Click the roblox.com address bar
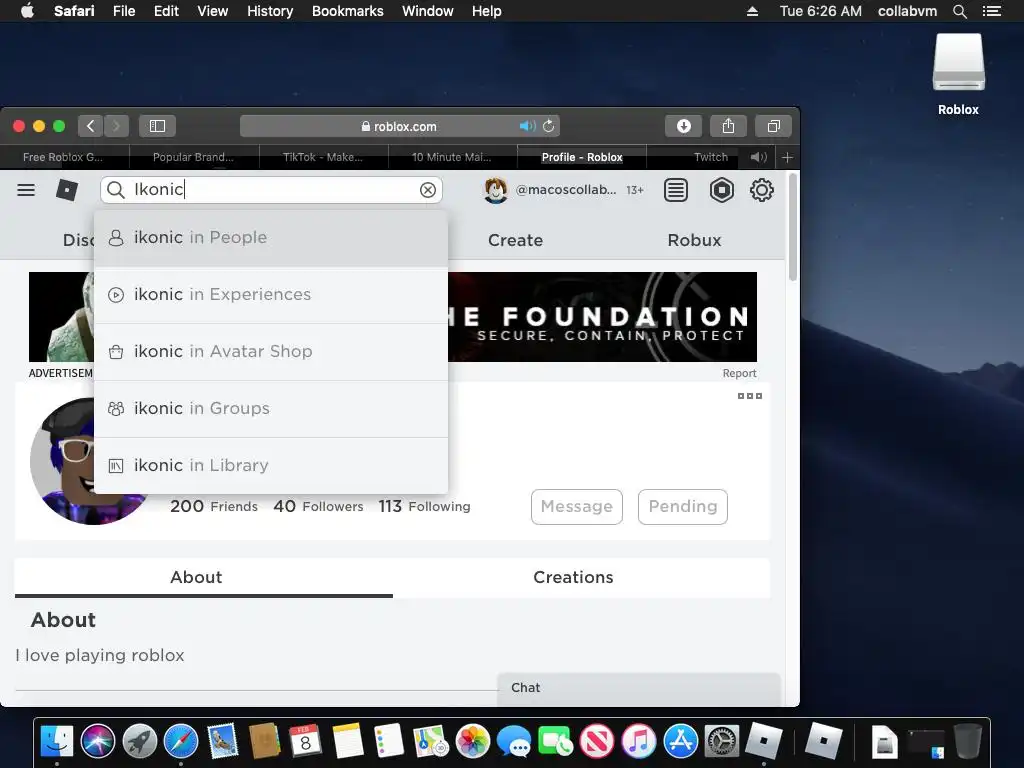The height and width of the screenshot is (768, 1024). pos(400,126)
